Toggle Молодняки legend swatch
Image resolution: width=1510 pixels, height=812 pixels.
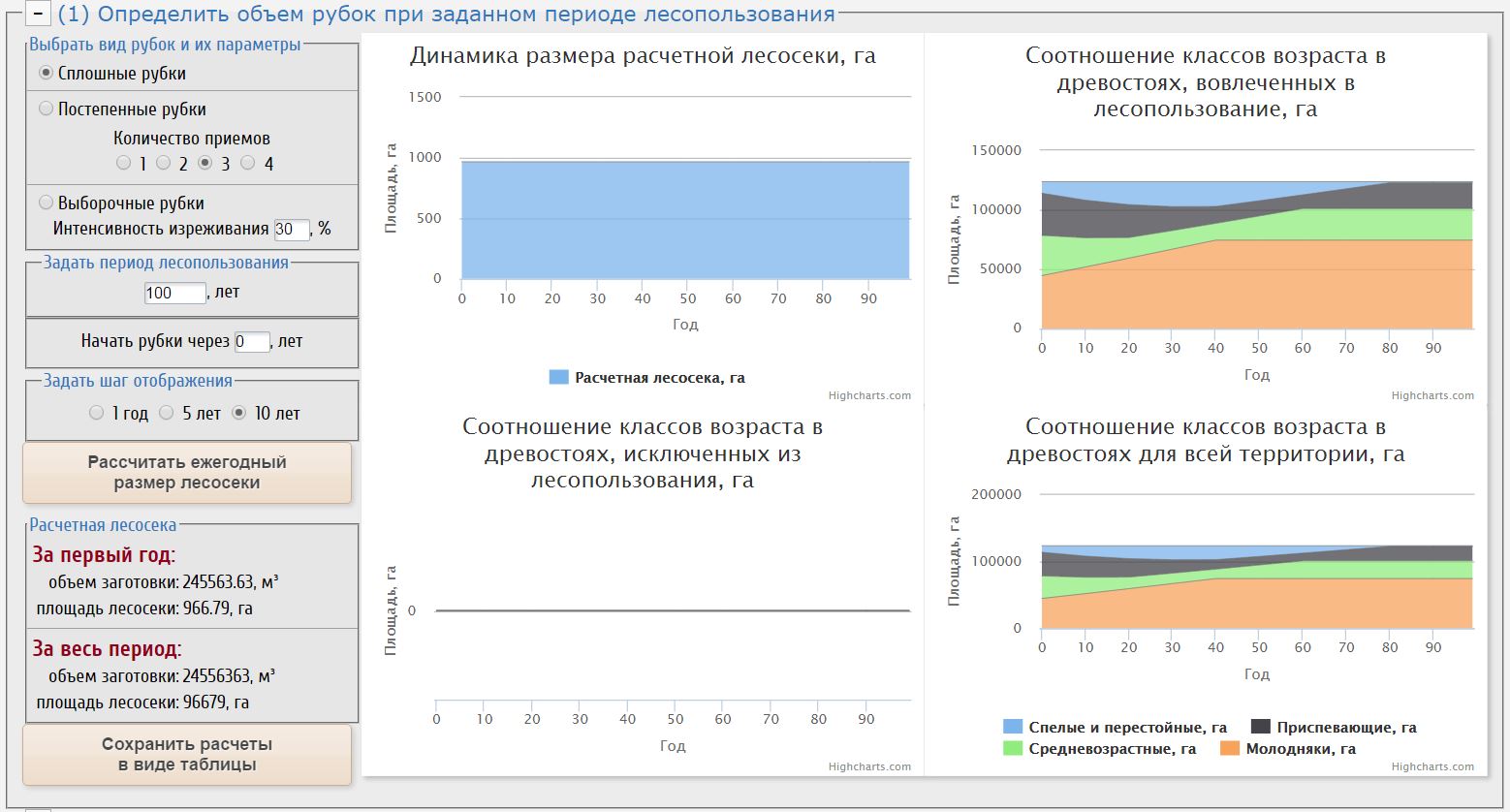[x=1230, y=749]
